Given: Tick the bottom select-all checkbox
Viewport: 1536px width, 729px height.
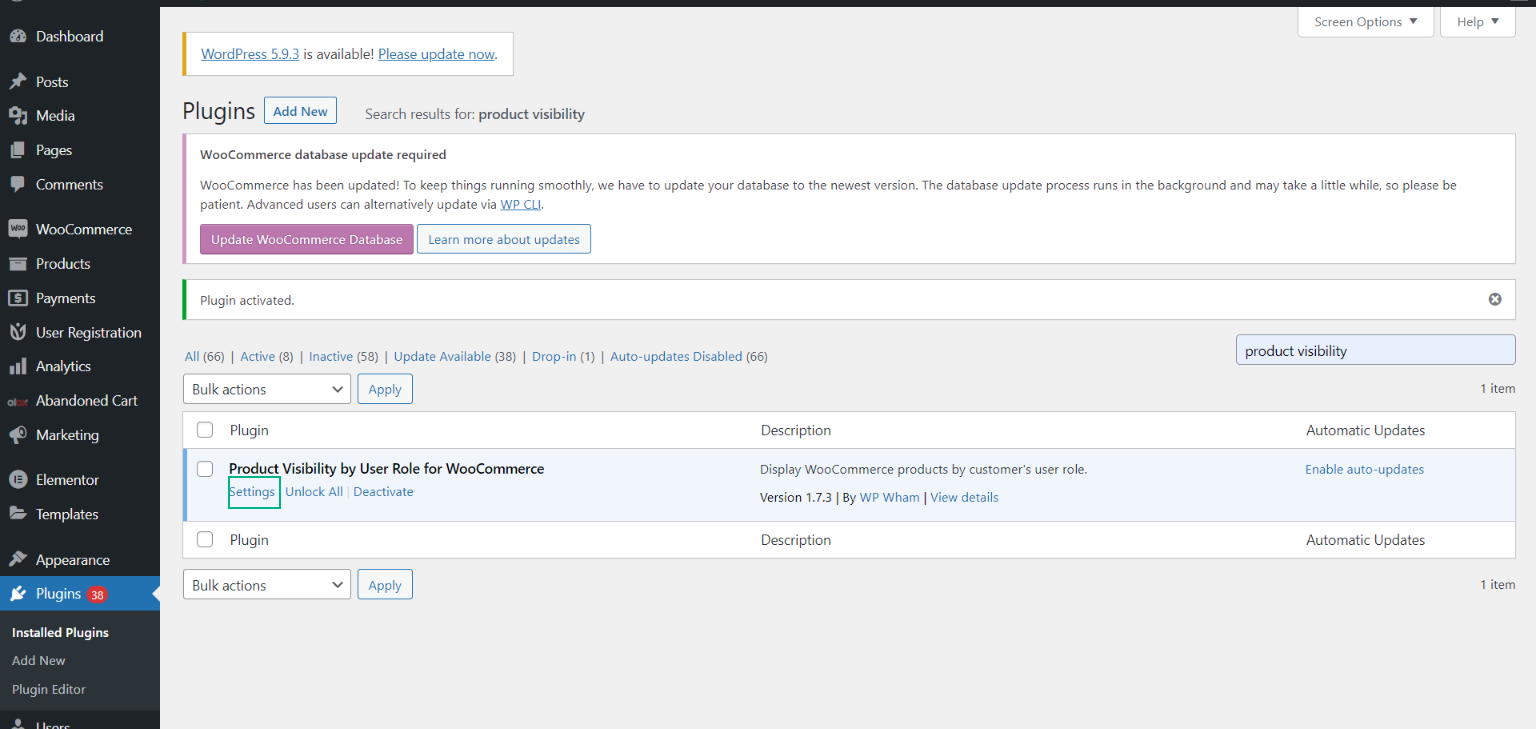Looking at the screenshot, I should coord(205,539).
